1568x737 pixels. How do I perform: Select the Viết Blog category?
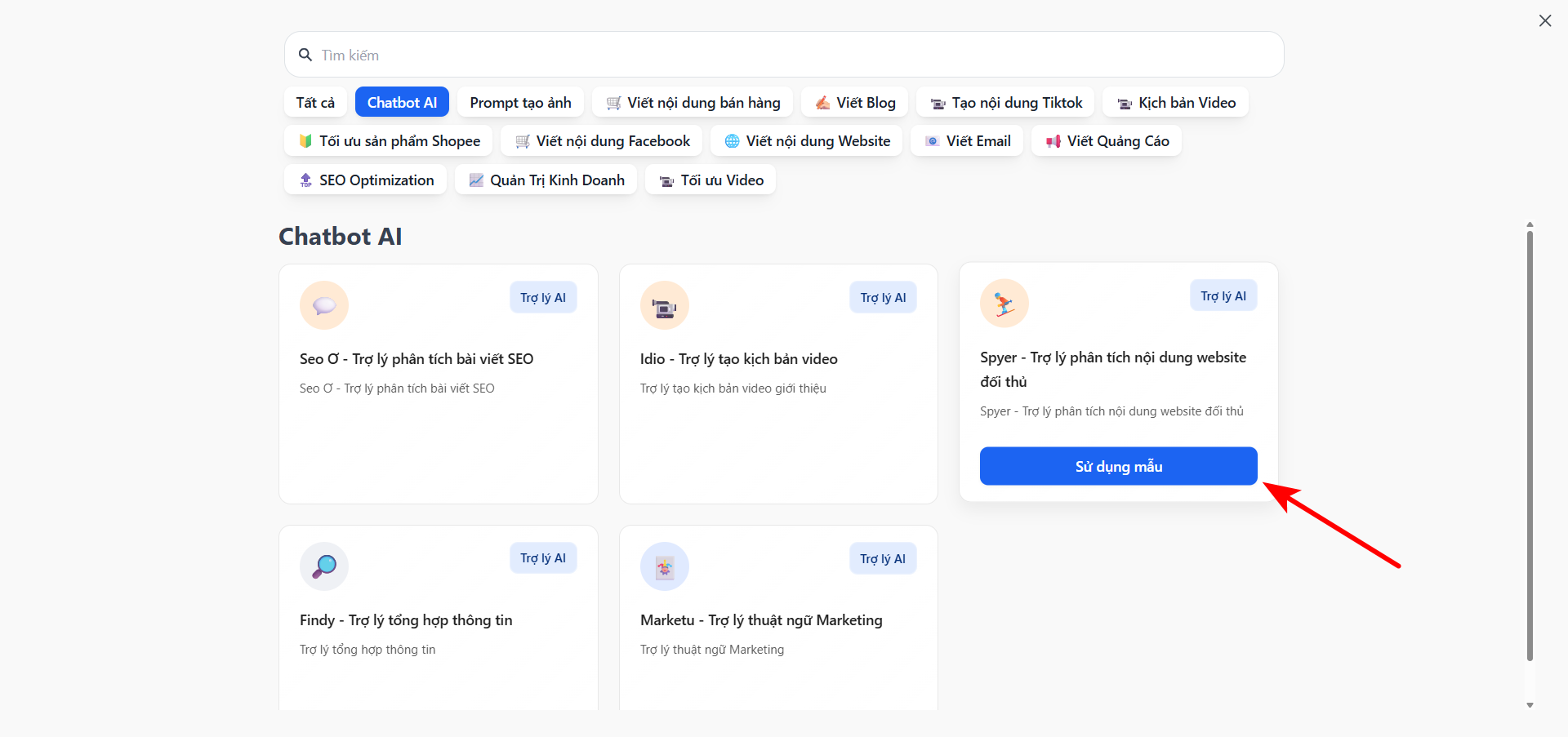pos(853,103)
